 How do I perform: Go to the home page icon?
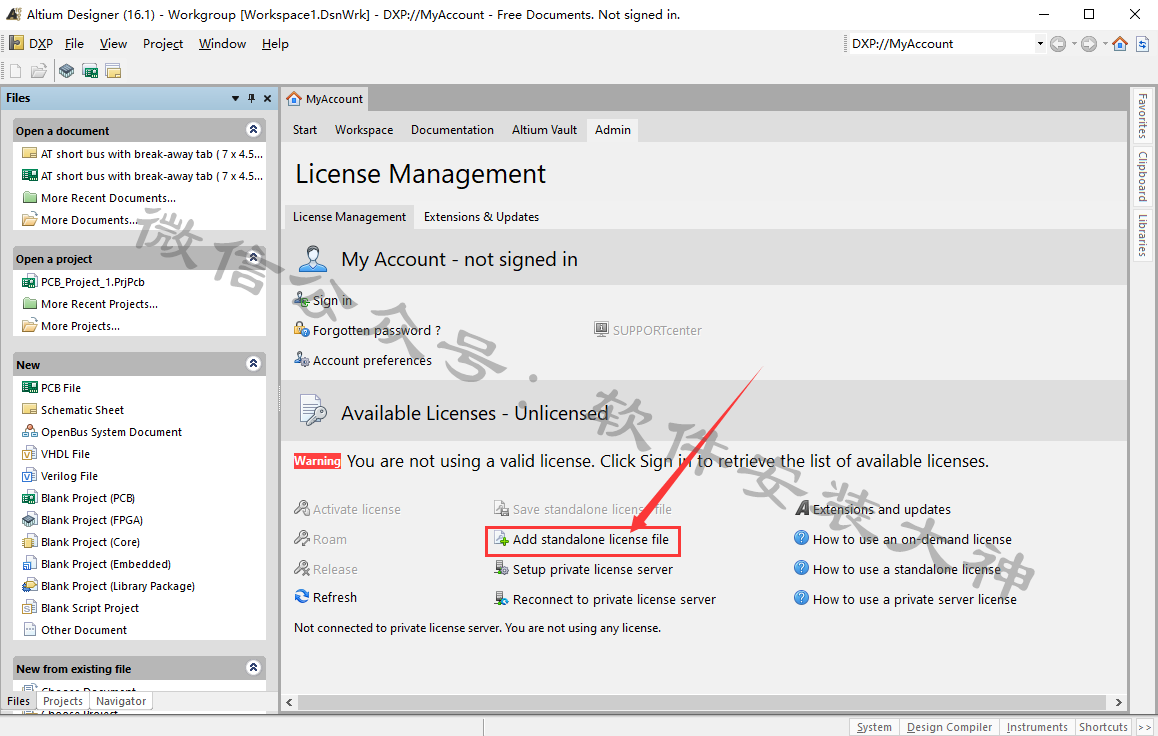(1120, 44)
